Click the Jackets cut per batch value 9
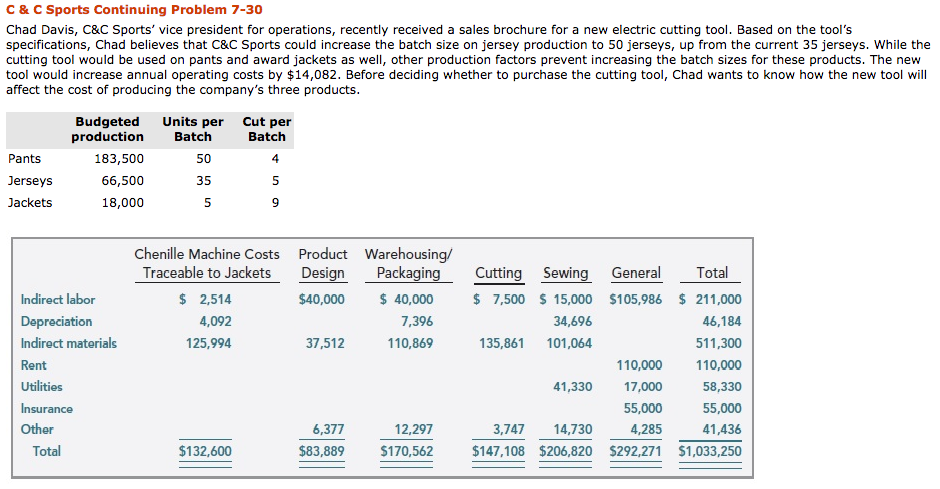The height and width of the screenshot is (489, 940). point(275,203)
